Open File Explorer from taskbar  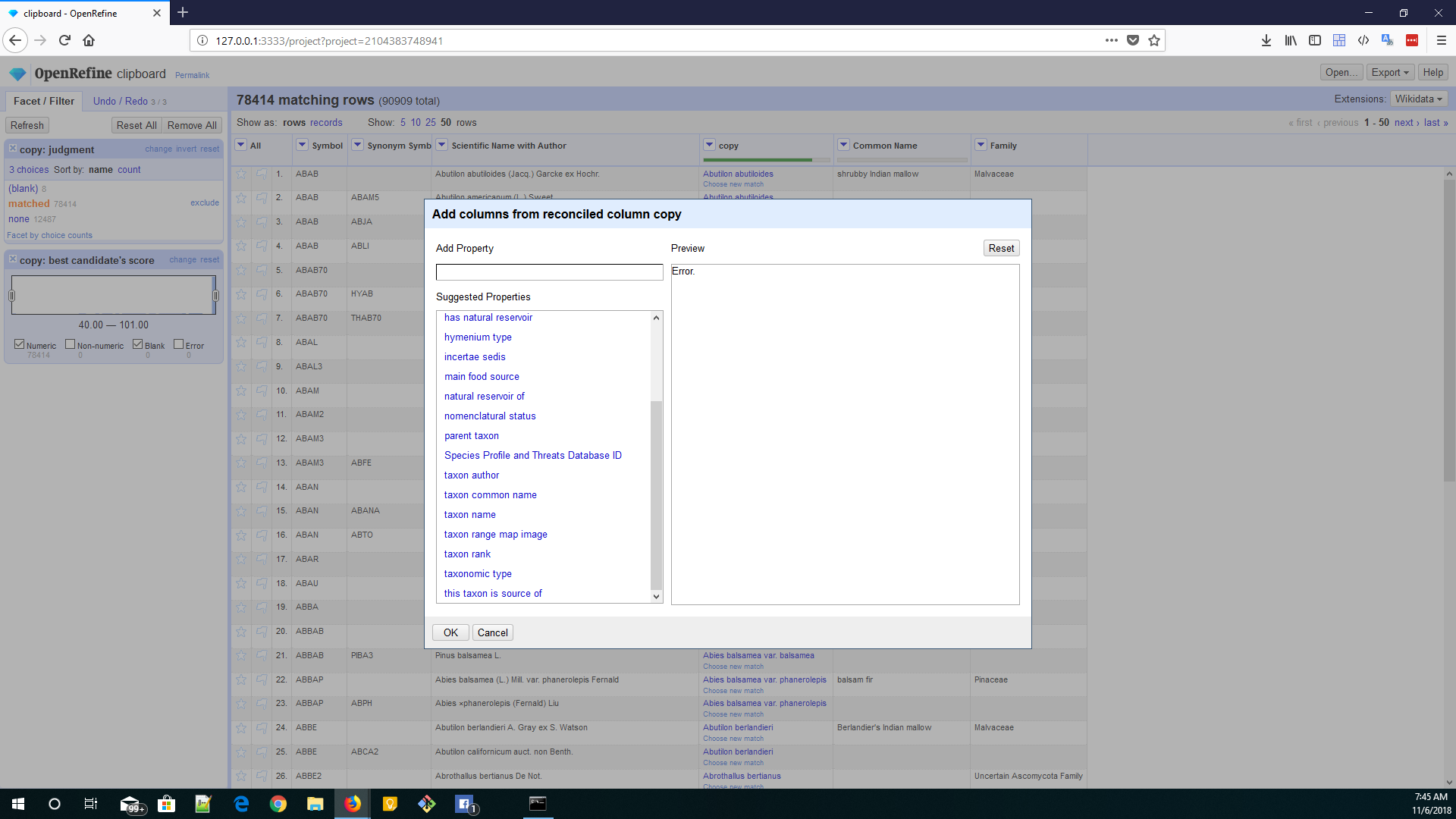click(x=315, y=804)
